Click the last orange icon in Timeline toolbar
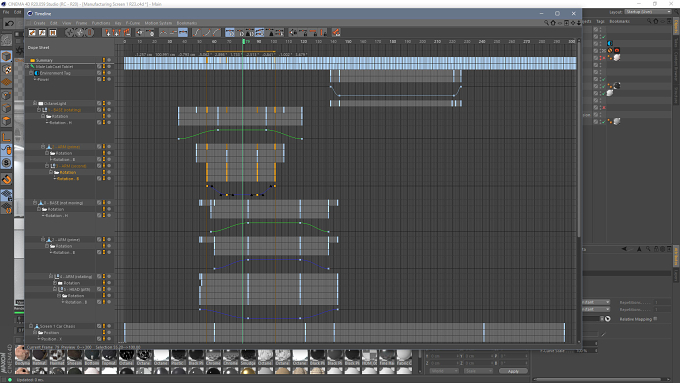The width and height of the screenshot is (680, 383). tap(336, 33)
